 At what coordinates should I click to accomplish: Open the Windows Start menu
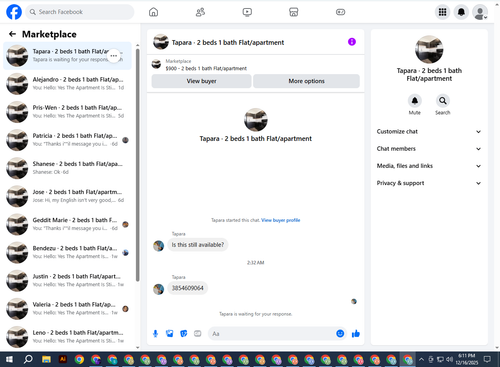pos(9,359)
